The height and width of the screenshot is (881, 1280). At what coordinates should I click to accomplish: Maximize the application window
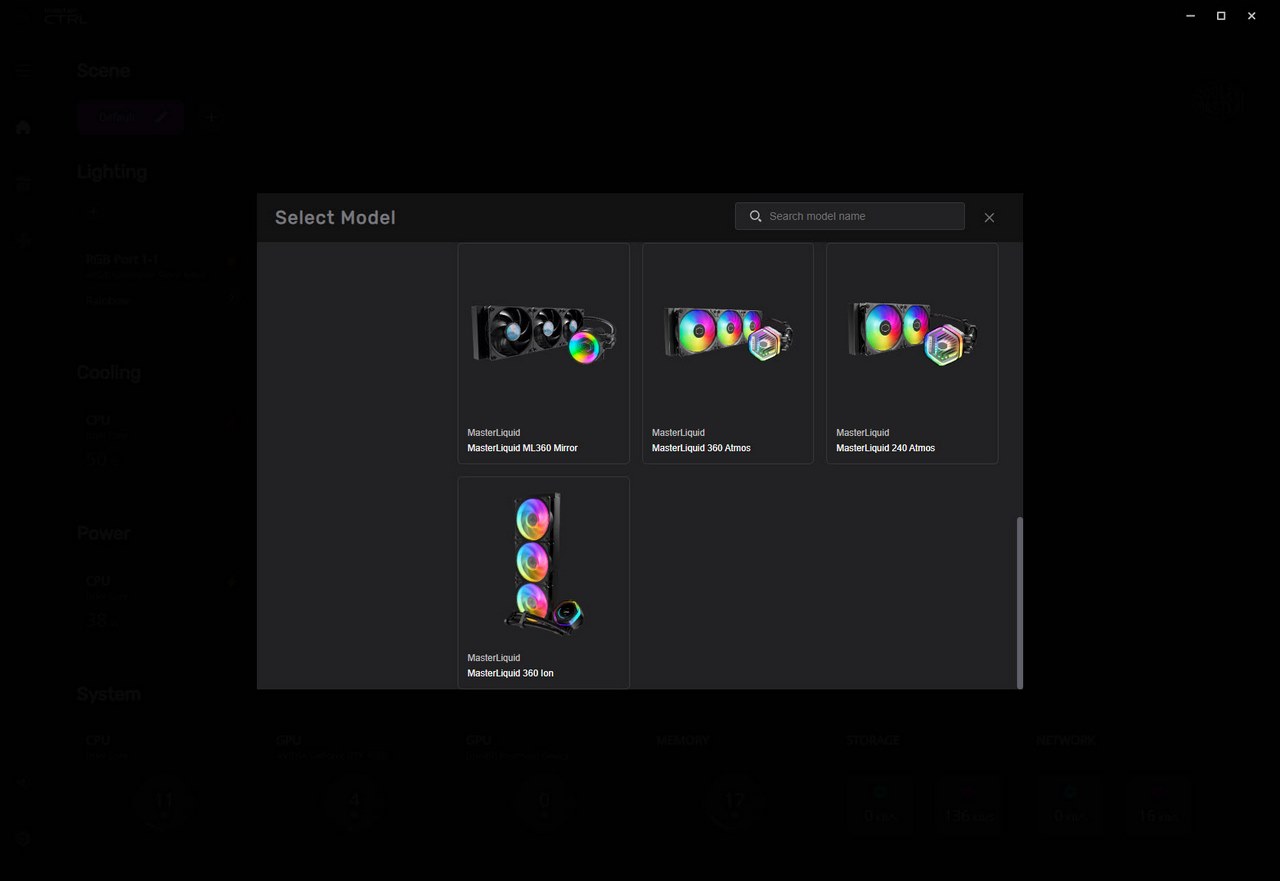point(1221,16)
